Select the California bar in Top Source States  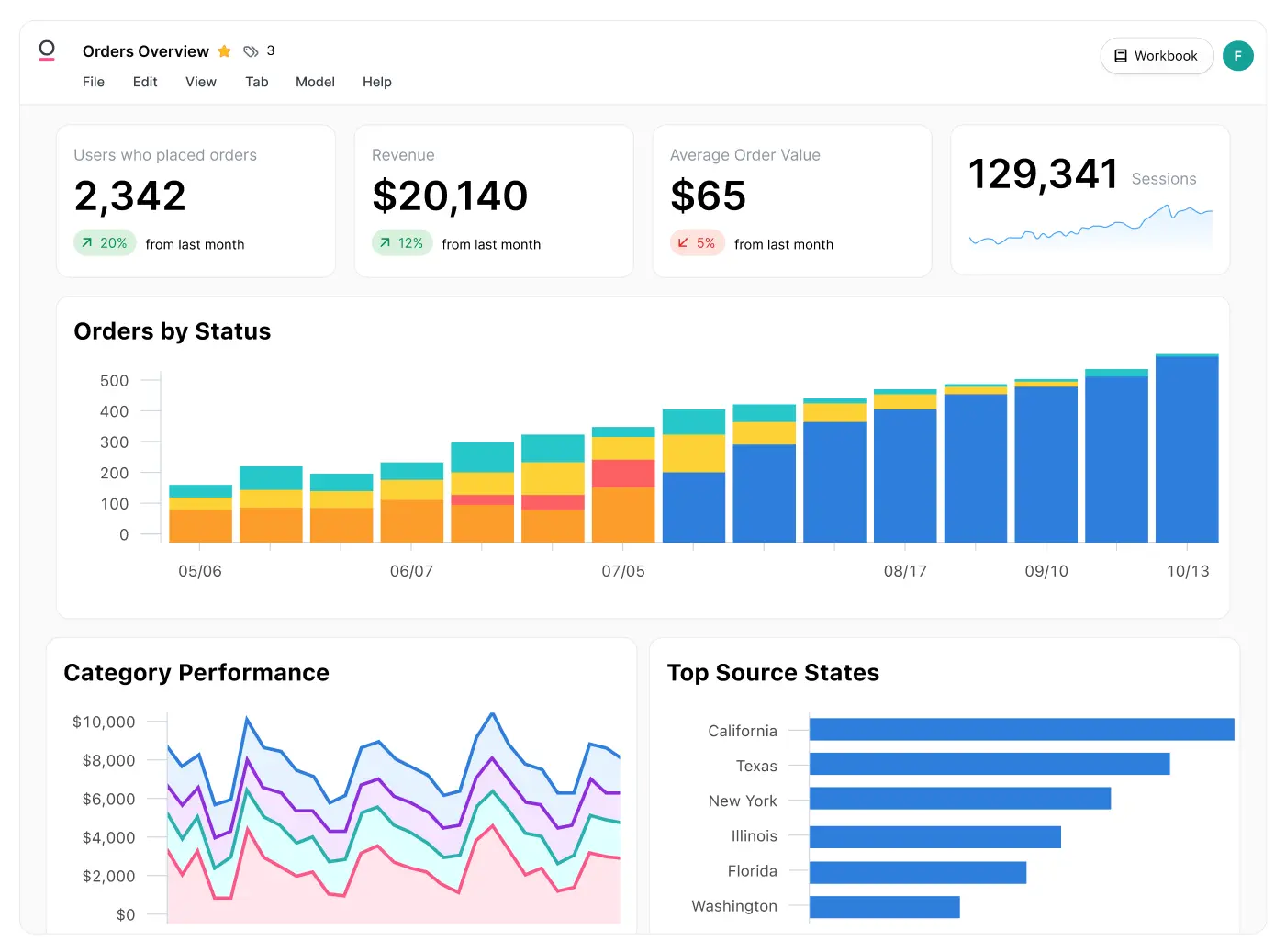click(x=1021, y=730)
